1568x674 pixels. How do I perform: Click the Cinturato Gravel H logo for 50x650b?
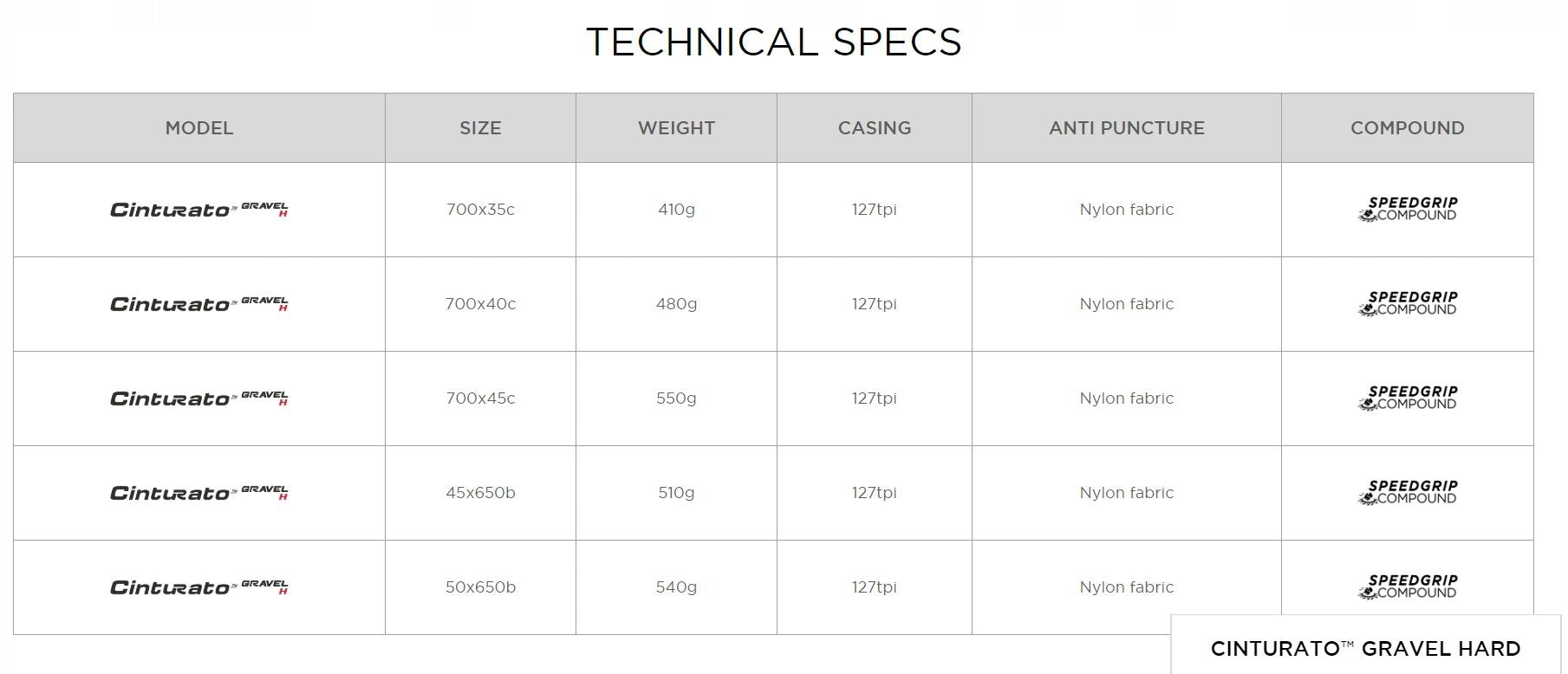click(198, 587)
